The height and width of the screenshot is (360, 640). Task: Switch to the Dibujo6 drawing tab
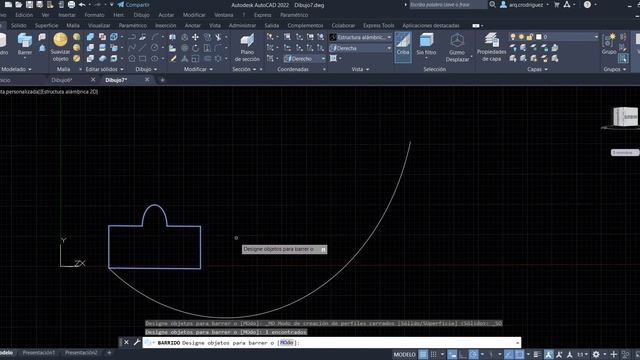pos(62,80)
